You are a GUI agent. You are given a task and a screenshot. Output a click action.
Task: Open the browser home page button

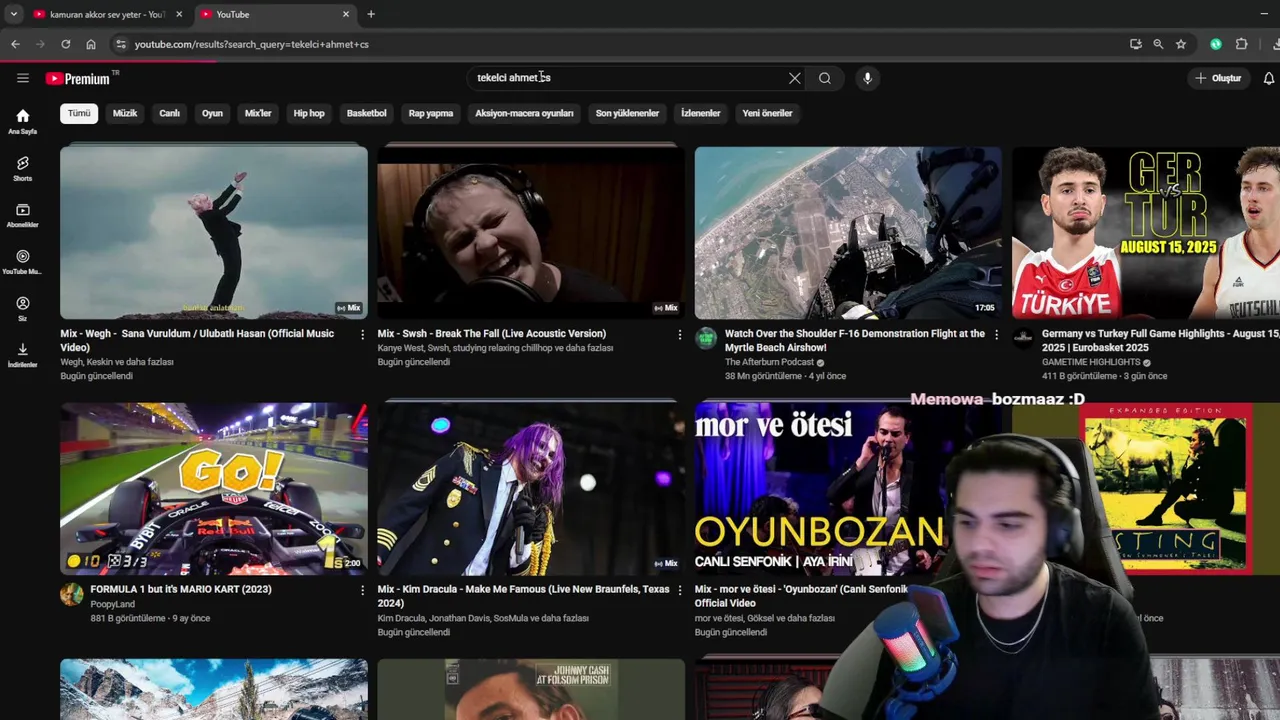coord(91,44)
